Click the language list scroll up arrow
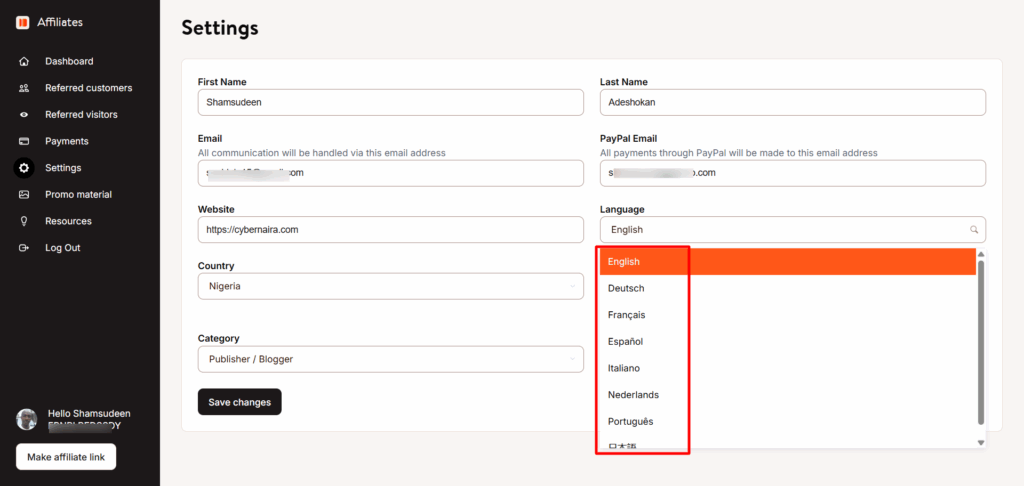This screenshot has height=486, width=1024. tap(981, 254)
